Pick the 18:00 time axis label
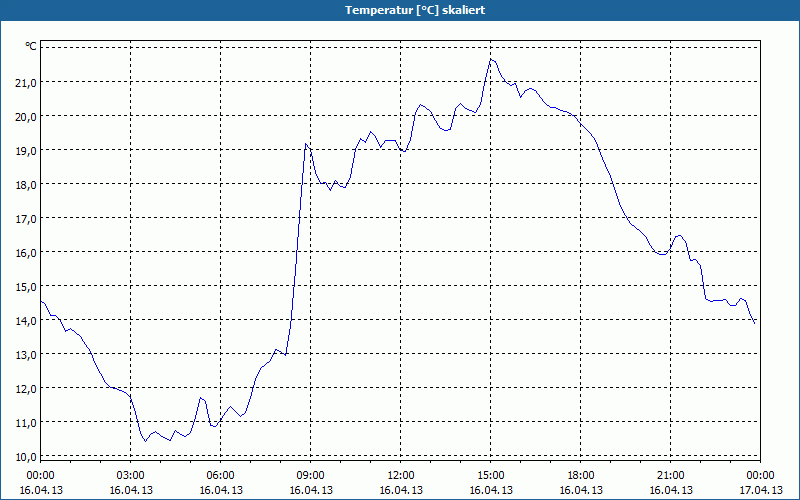Screen dimensions: 800x500 [x=581, y=476]
